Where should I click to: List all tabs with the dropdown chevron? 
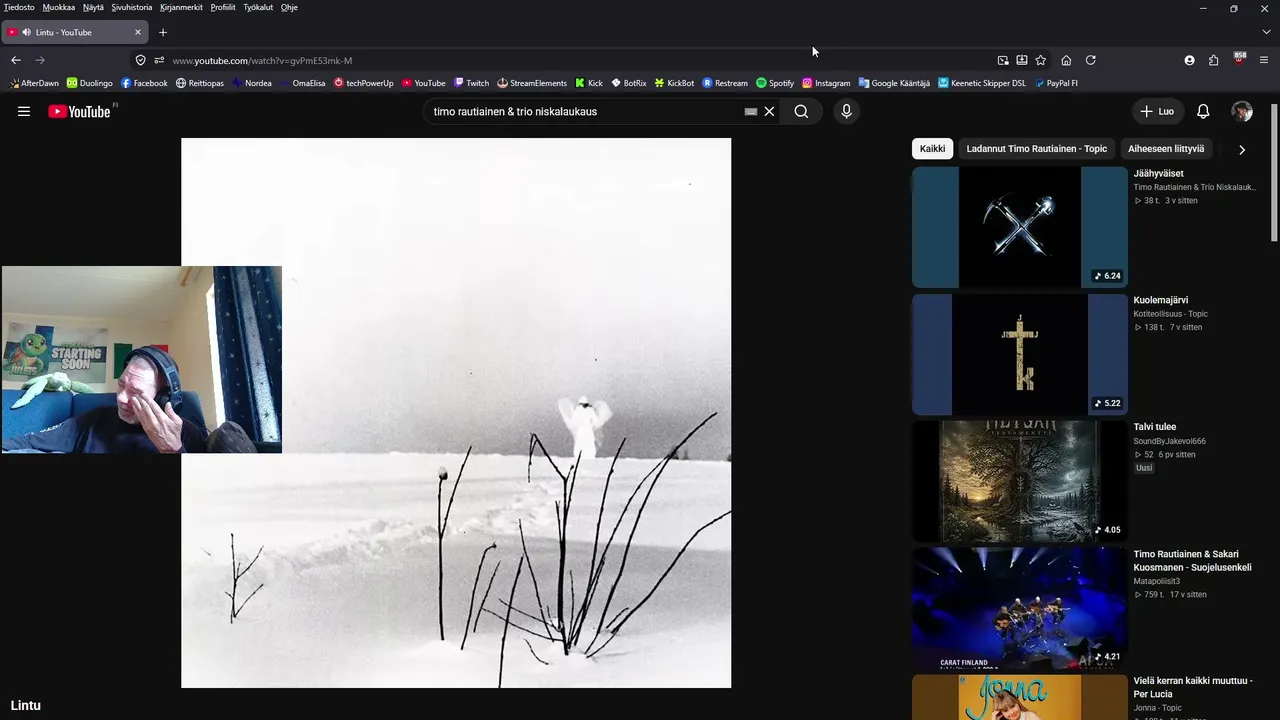click(x=1266, y=32)
